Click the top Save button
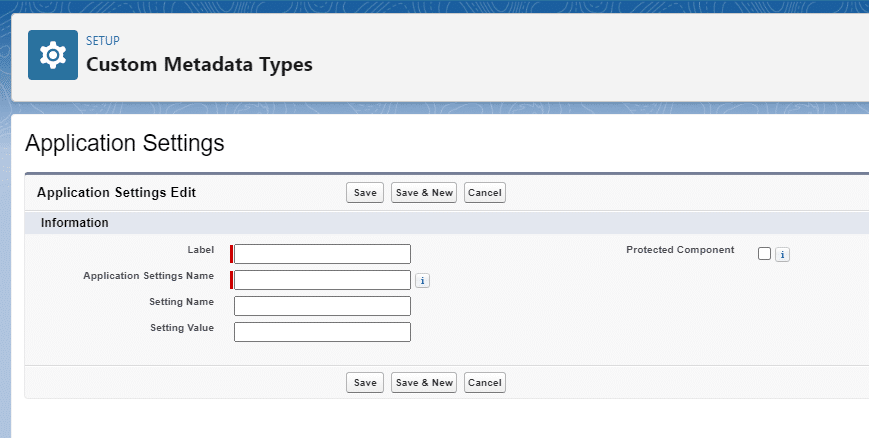 click(x=365, y=193)
